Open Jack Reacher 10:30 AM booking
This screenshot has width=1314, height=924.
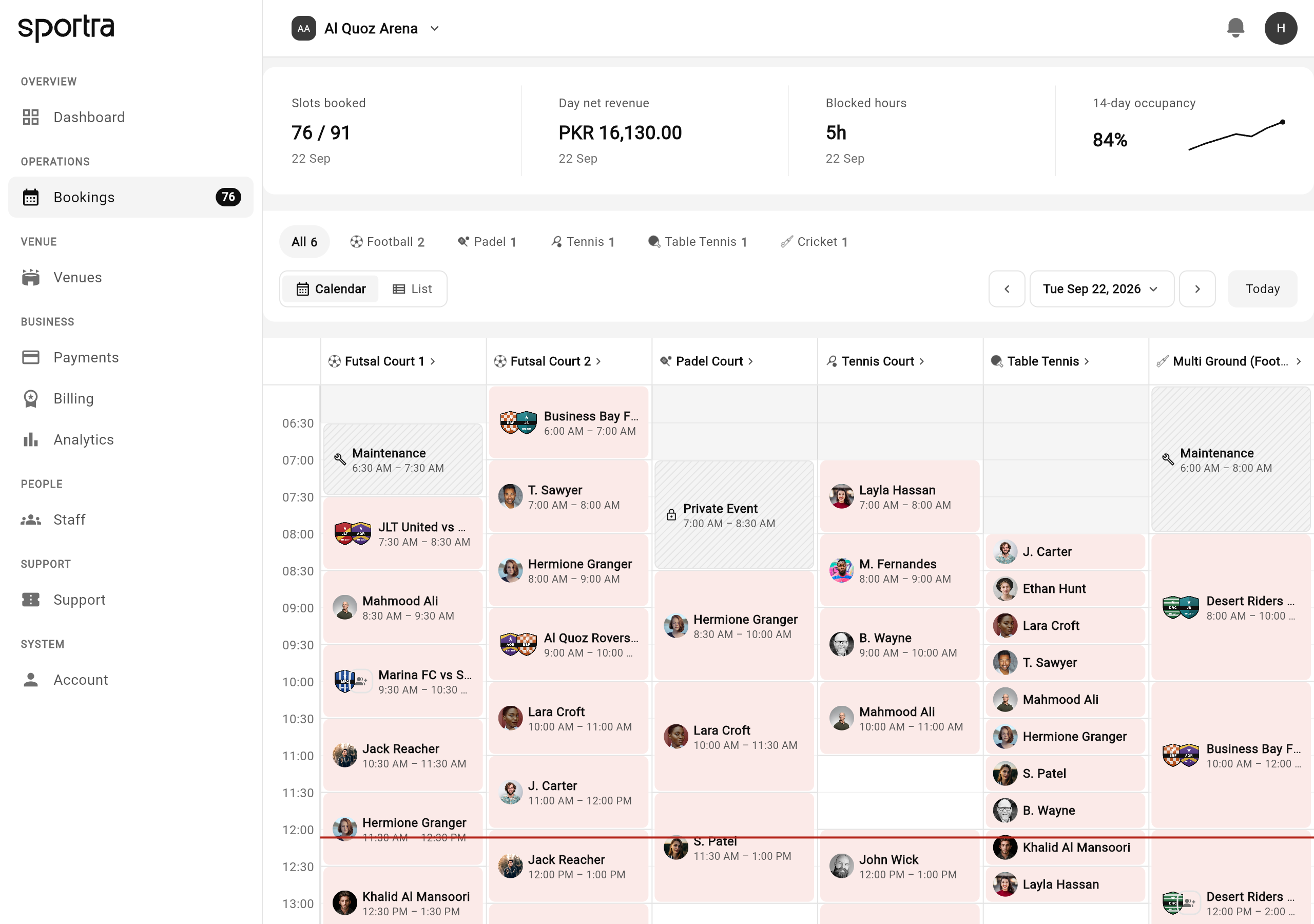pos(403,755)
